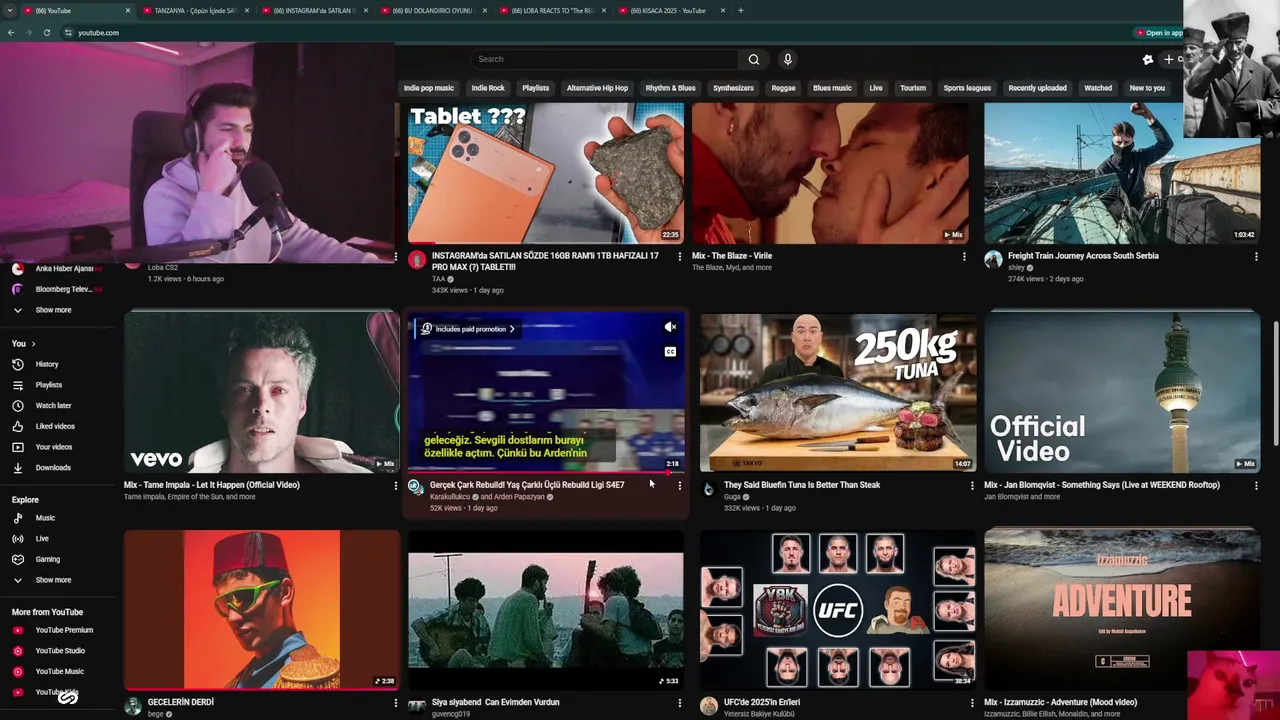
Task: Open Music in Explore section
Action: click(x=45, y=518)
